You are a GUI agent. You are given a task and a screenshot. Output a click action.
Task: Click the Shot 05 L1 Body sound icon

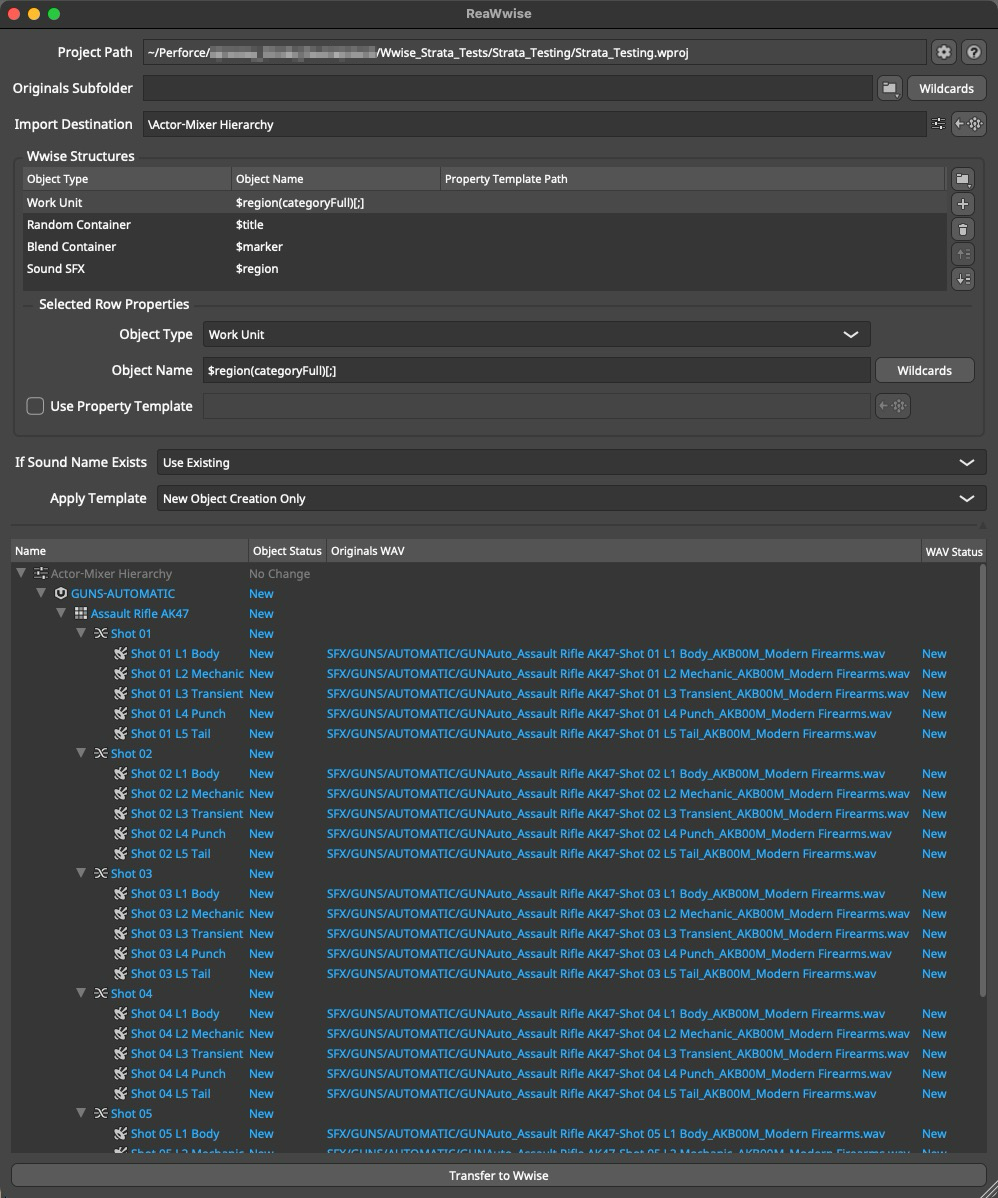coord(121,1134)
